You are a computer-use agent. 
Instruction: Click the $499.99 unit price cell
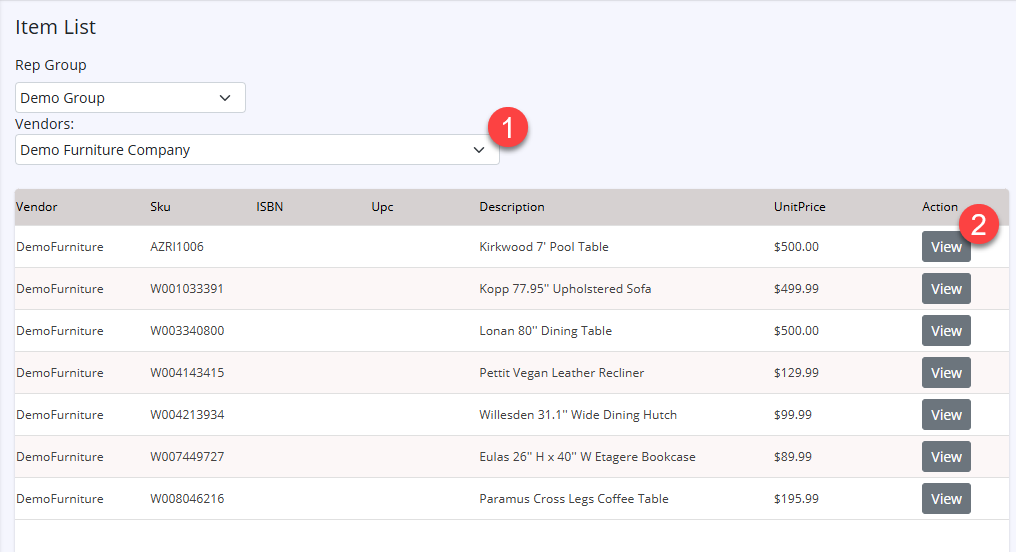point(796,289)
